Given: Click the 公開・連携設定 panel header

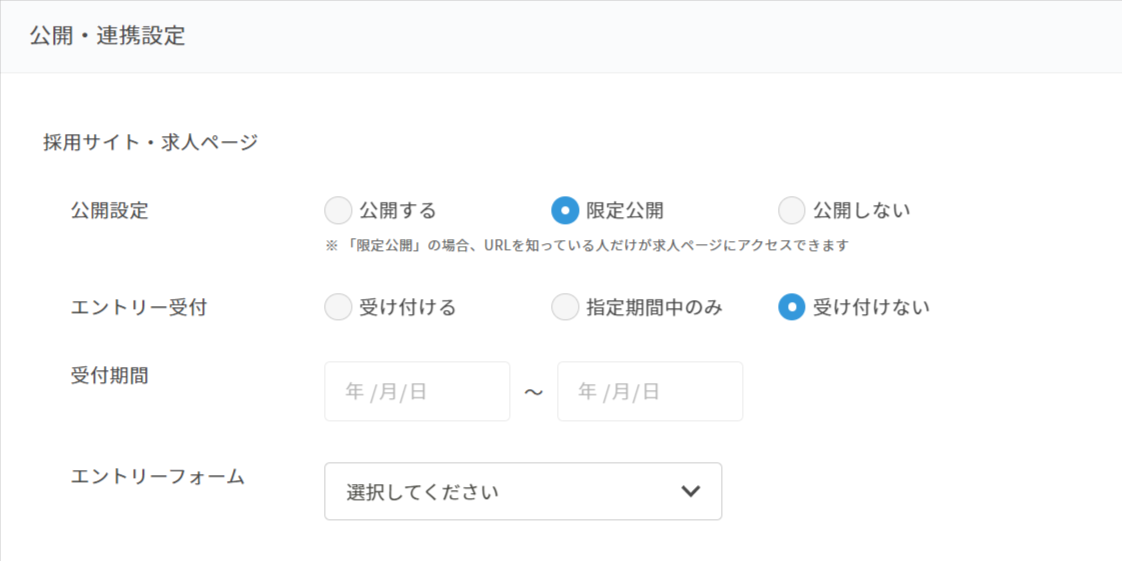Looking at the screenshot, I should (x=108, y=36).
